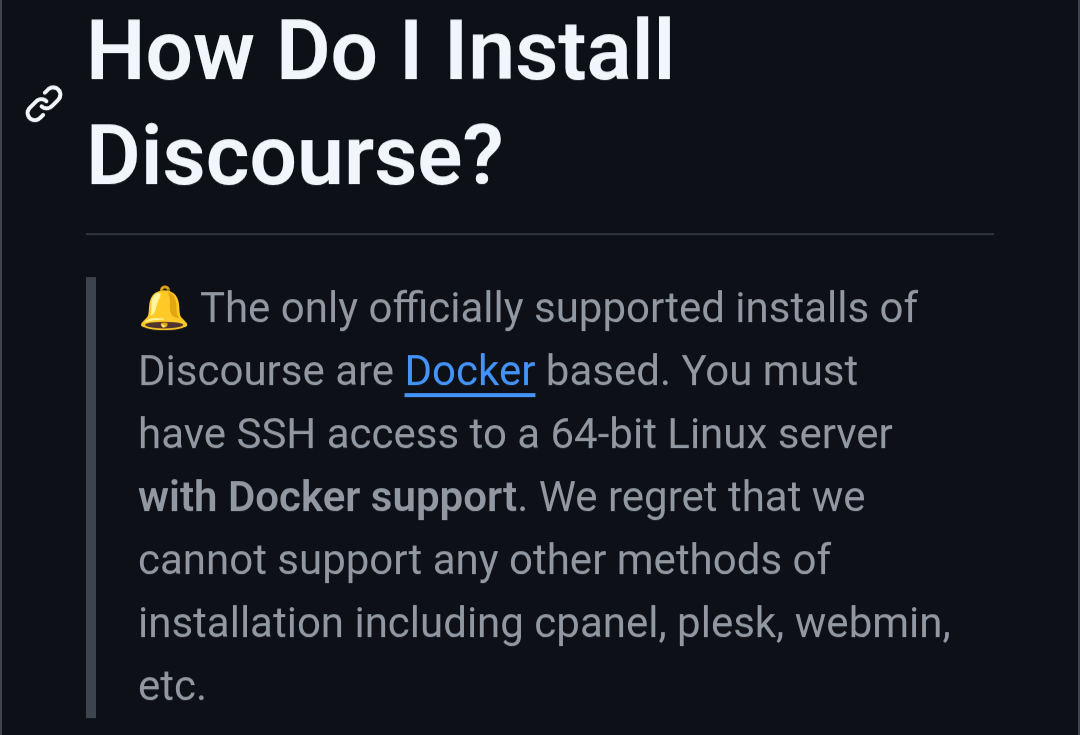Click the "64-bit Linux server" text
Image resolution: width=1080 pixels, height=735 pixels.
click(x=721, y=434)
